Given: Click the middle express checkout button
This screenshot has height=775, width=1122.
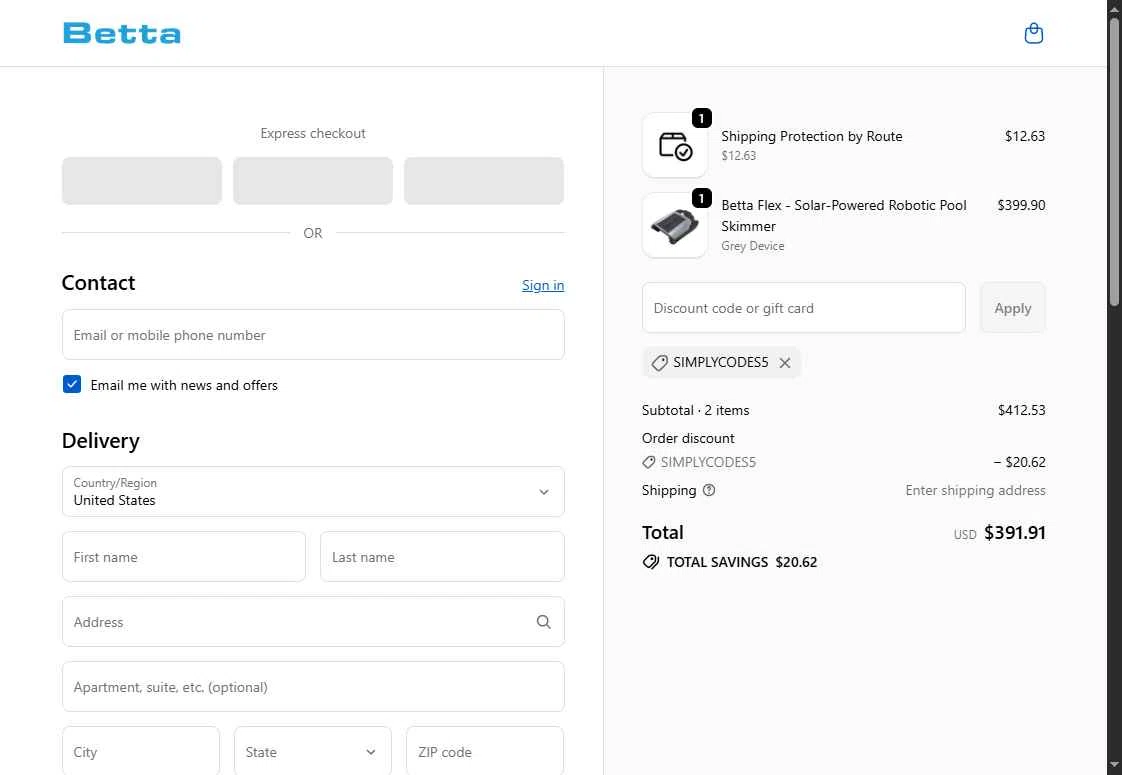Looking at the screenshot, I should [x=313, y=181].
